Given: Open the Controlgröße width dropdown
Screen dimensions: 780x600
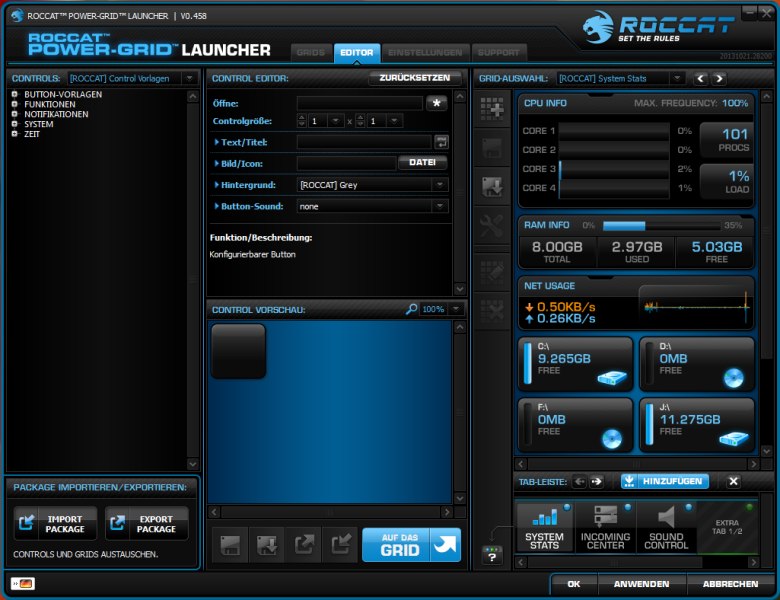Looking at the screenshot, I should point(336,121).
